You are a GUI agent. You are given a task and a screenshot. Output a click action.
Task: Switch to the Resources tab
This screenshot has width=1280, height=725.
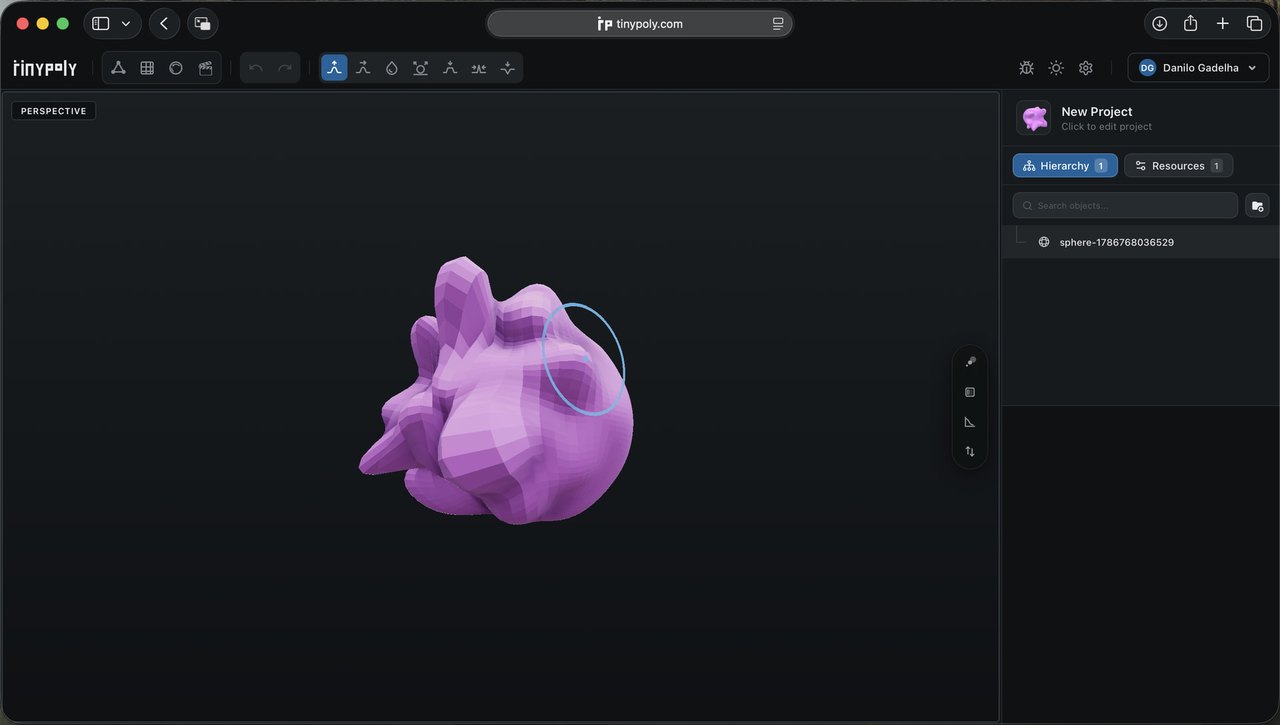click(1178, 166)
